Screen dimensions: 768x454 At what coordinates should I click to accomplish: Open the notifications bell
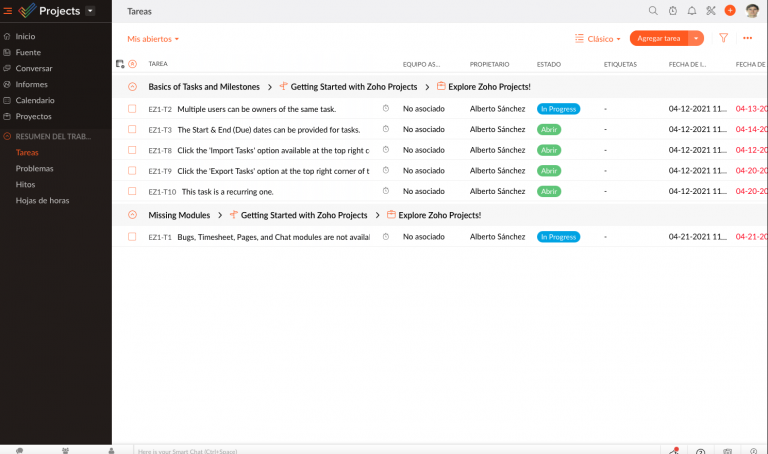(x=692, y=11)
